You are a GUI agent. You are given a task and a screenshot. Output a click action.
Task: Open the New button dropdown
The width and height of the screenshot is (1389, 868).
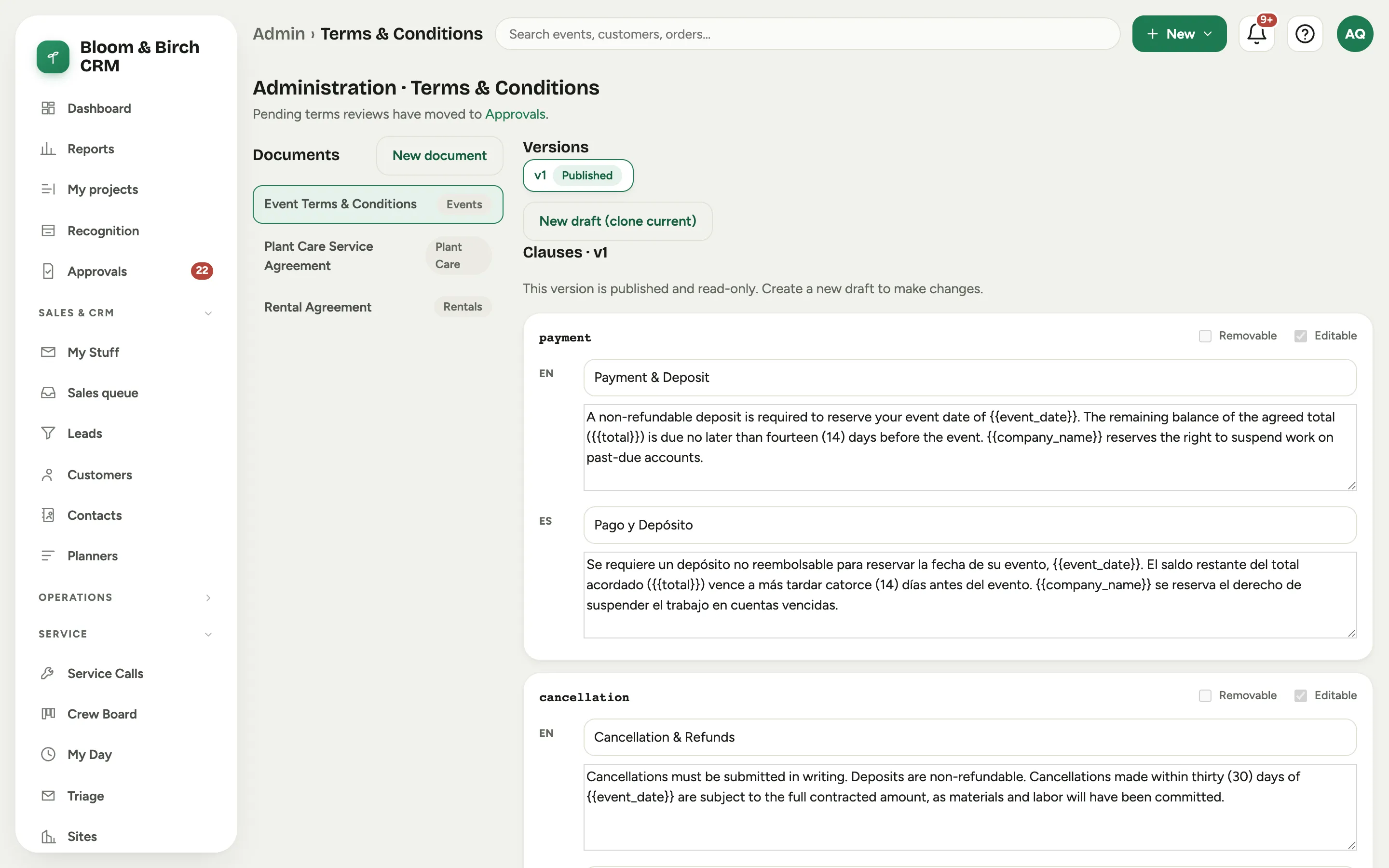[x=1179, y=34]
